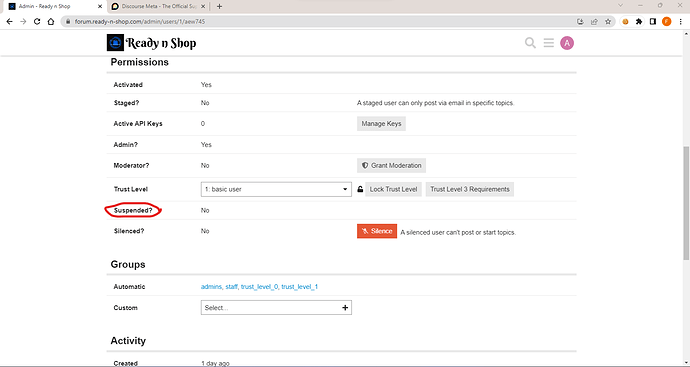This screenshot has width=690, height=367.
Task: Open the browser extensions puzzle menu
Action: (639, 21)
